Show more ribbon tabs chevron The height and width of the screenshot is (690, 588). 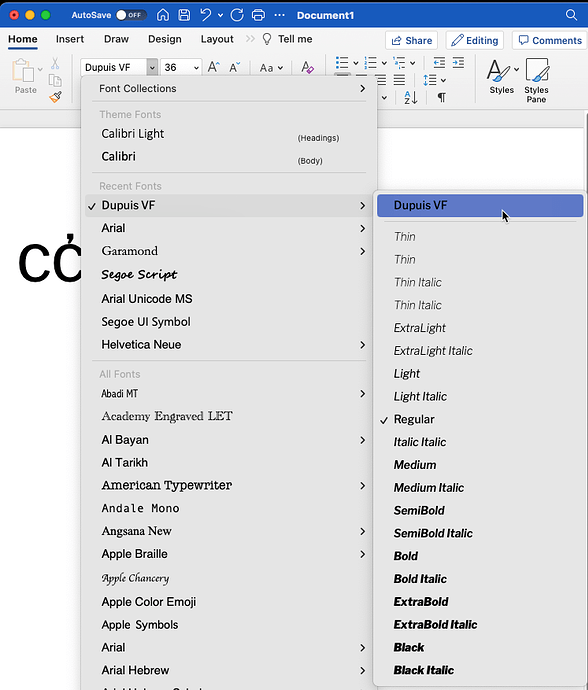(x=250, y=39)
